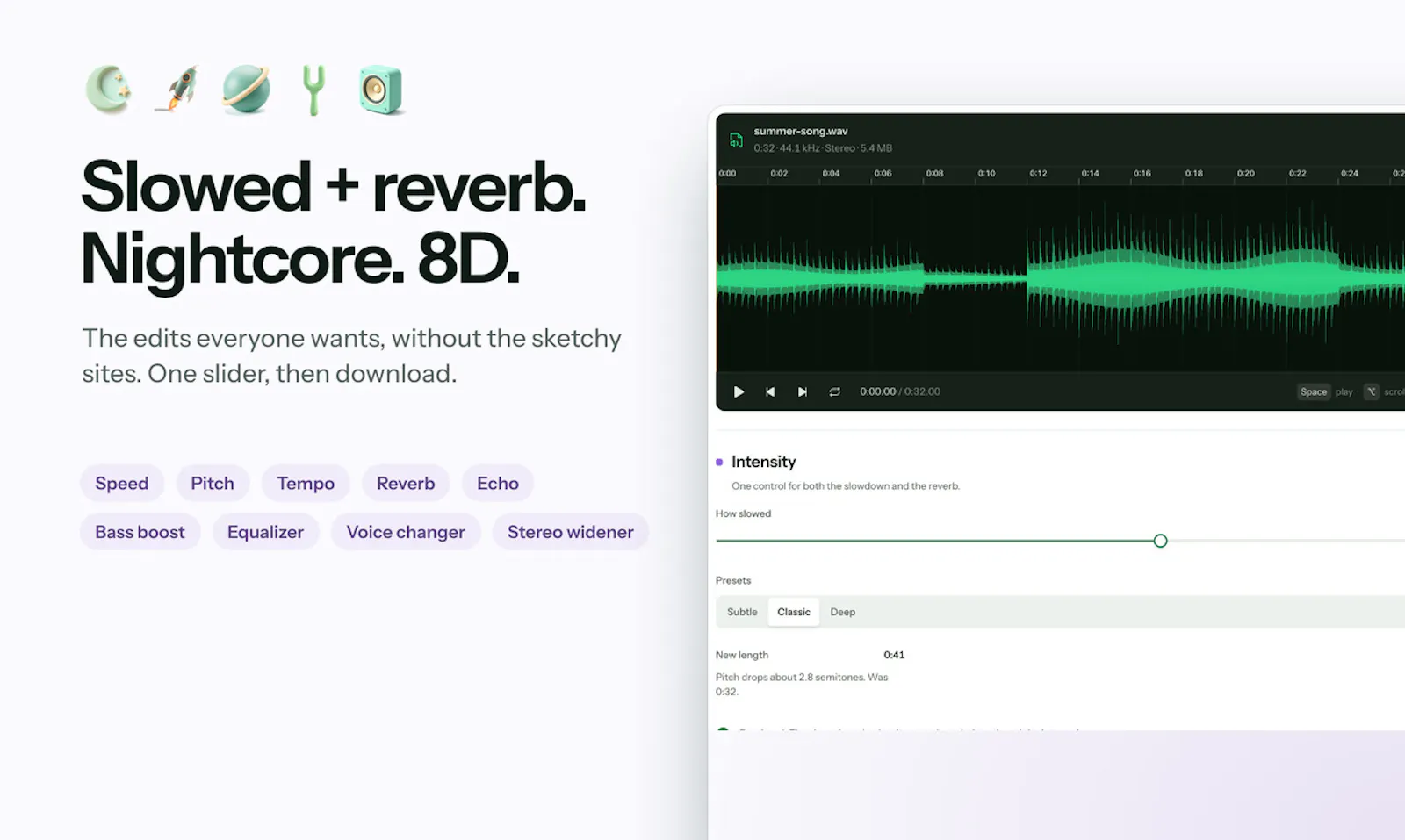Open the Echo tool pill

(x=498, y=484)
